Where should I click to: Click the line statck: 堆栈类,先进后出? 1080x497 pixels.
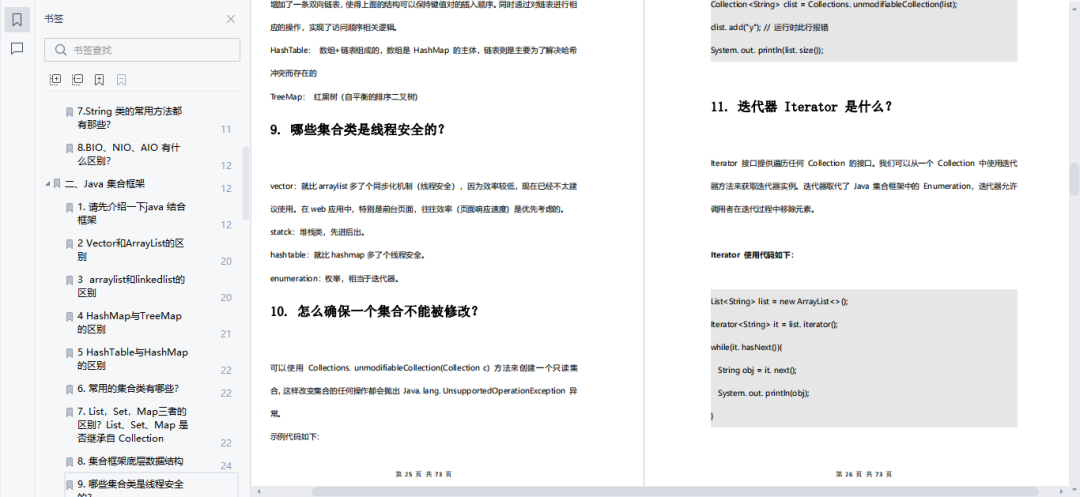point(318,232)
